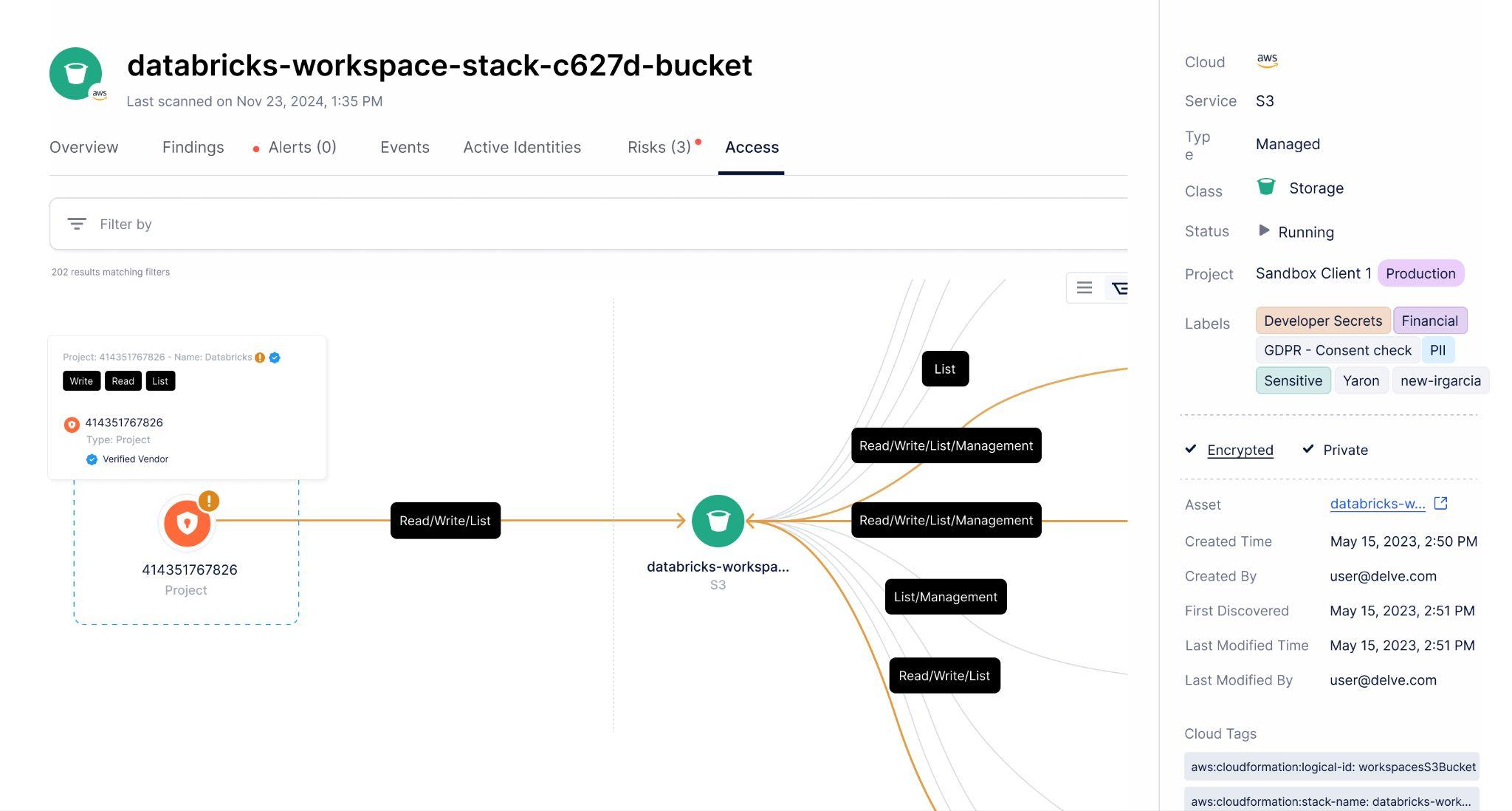Select the Access tab
The width and height of the screenshot is (1512, 811).
[x=752, y=147]
